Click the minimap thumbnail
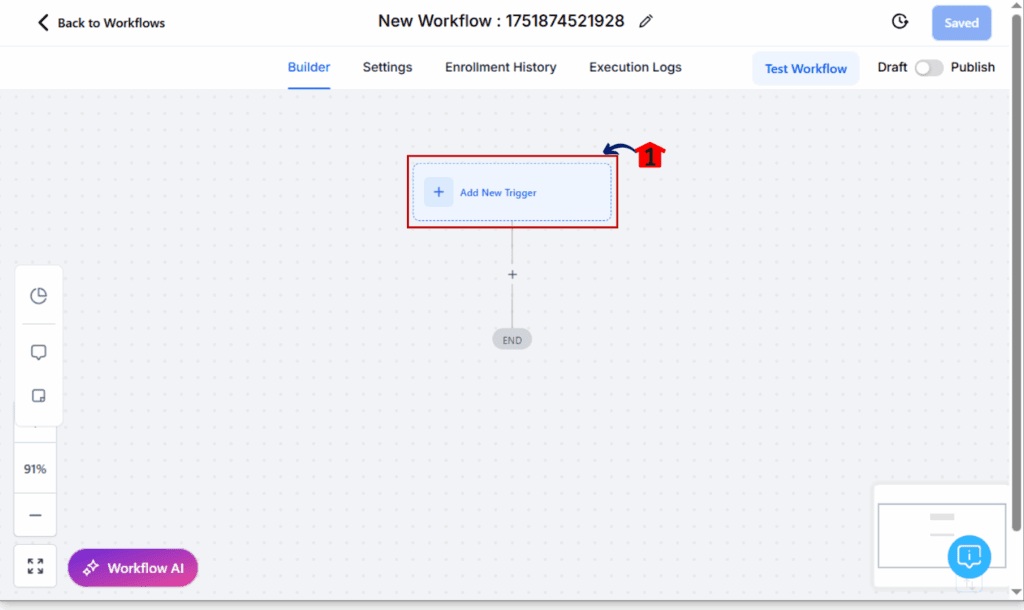This screenshot has height=610, width=1024. point(942,536)
